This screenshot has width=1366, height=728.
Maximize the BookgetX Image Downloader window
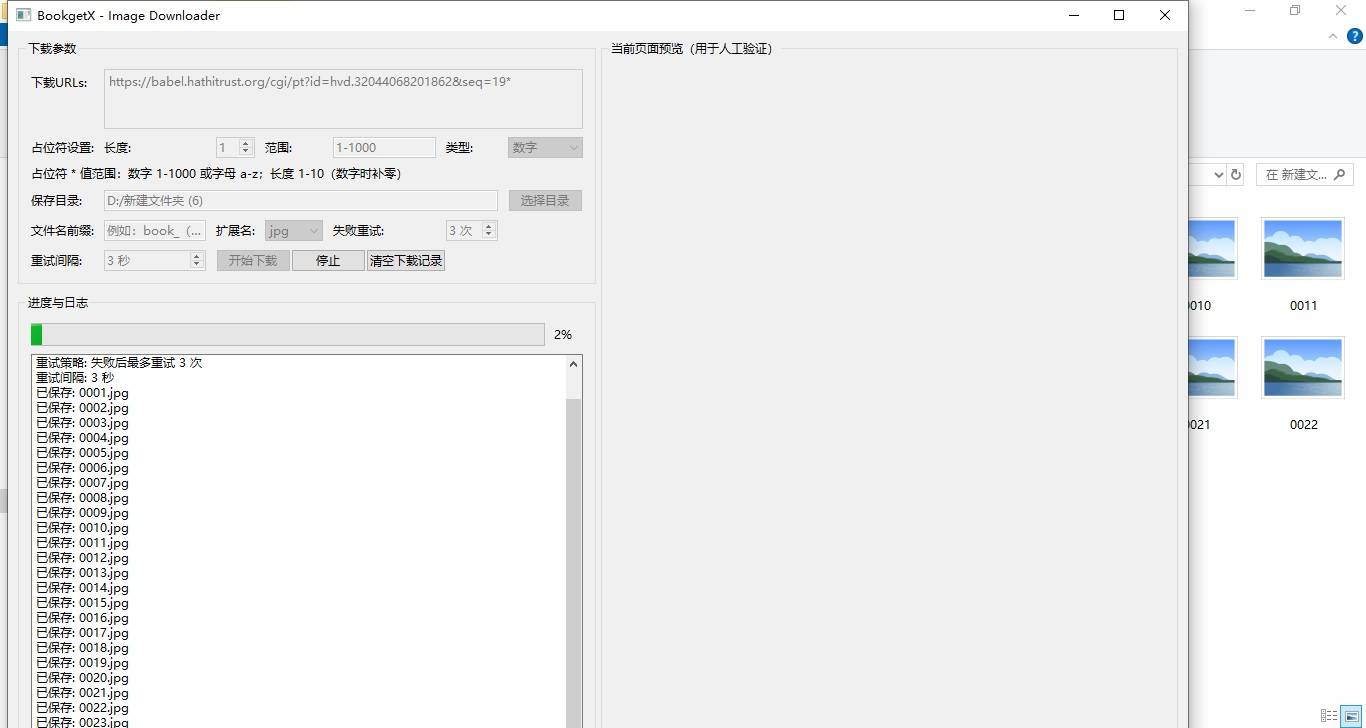point(1119,15)
